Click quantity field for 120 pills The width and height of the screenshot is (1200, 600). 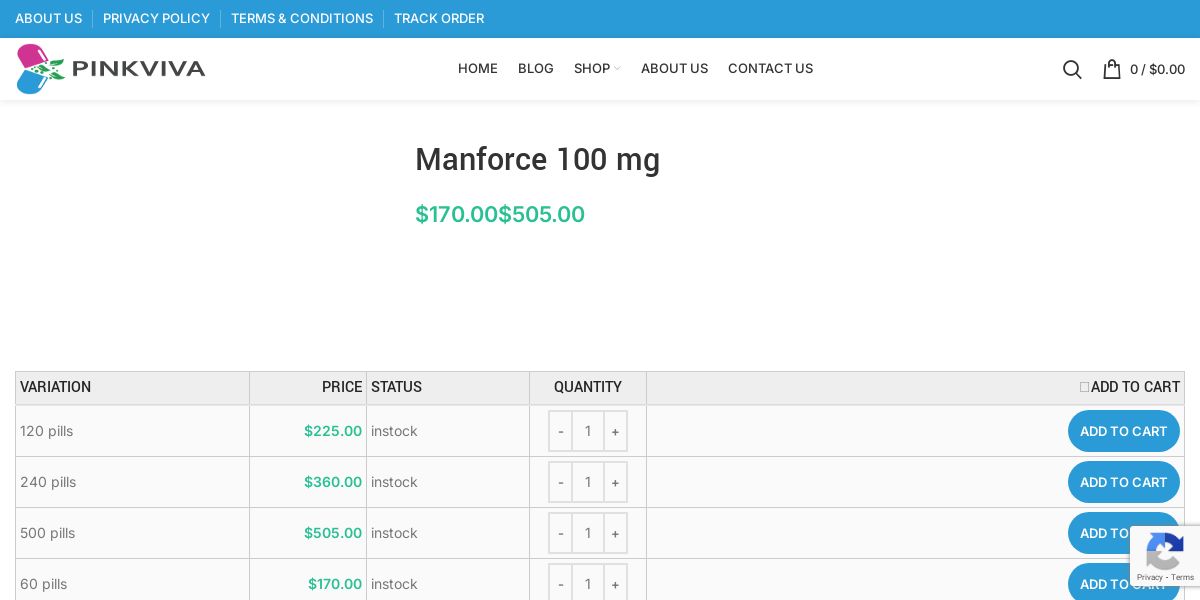coord(588,431)
